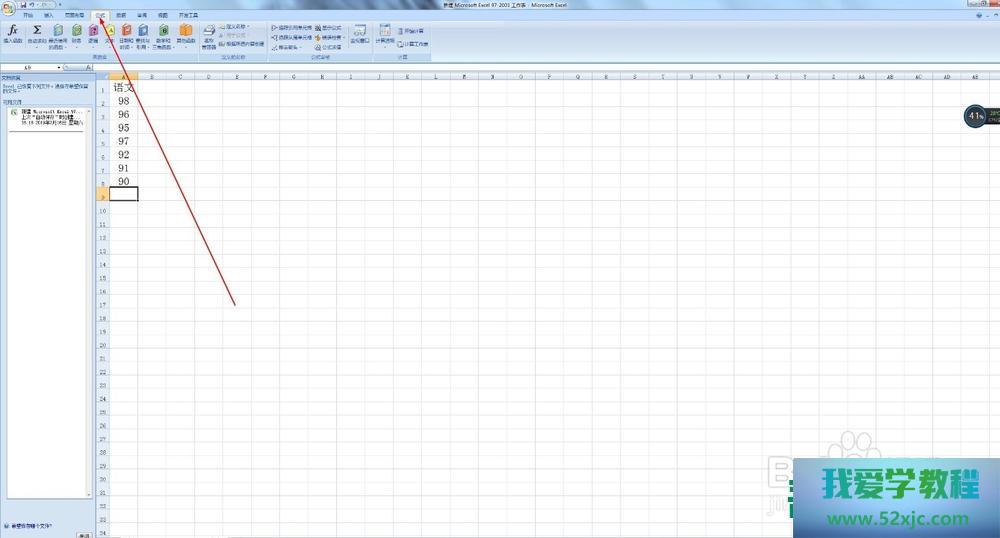This screenshot has height=538, width=1000.
Task: Switch to the Formulas ribbon tab
Action: tap(100, 16)
